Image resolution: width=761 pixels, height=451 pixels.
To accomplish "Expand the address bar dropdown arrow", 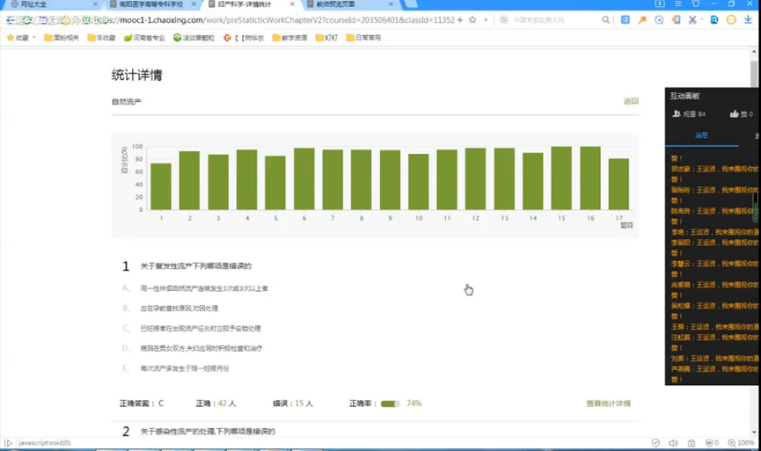I will pos(486,20).
